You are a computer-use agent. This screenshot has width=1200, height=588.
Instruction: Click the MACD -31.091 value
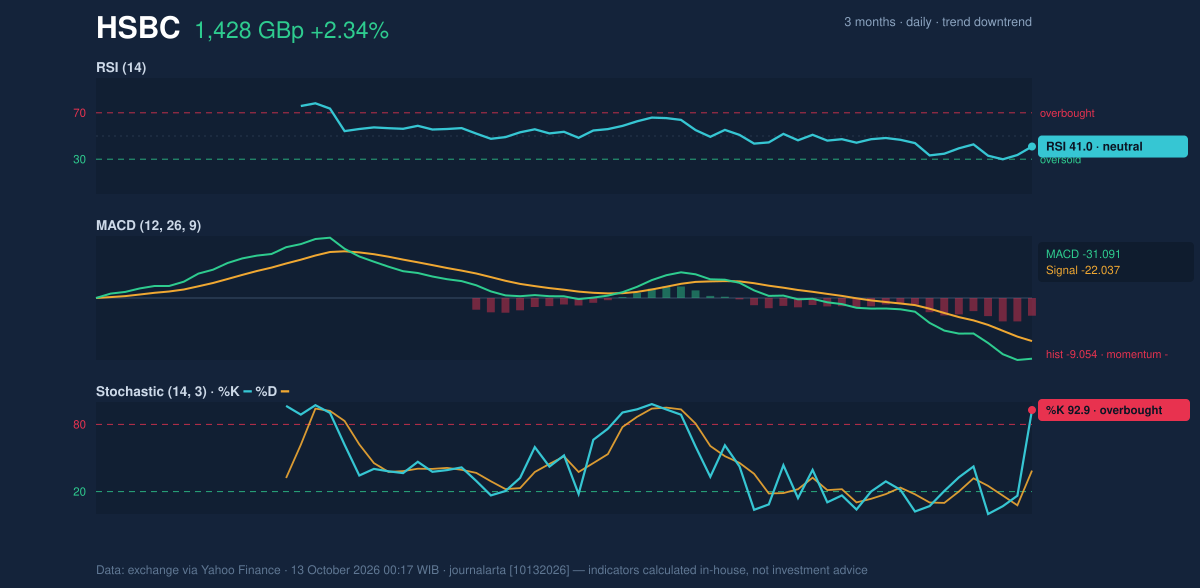click(x=1084, y=254)
